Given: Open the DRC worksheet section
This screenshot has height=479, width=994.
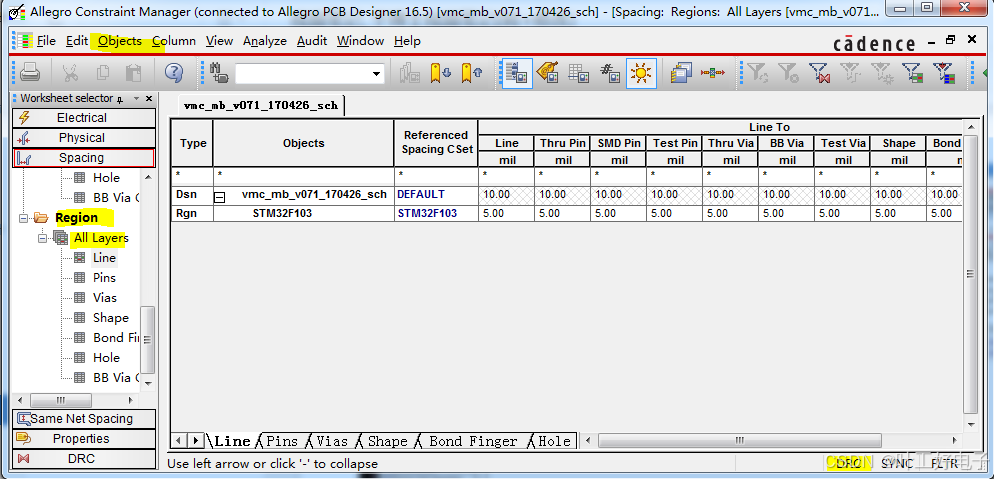Looking at the screenshot, I should 84,459.
